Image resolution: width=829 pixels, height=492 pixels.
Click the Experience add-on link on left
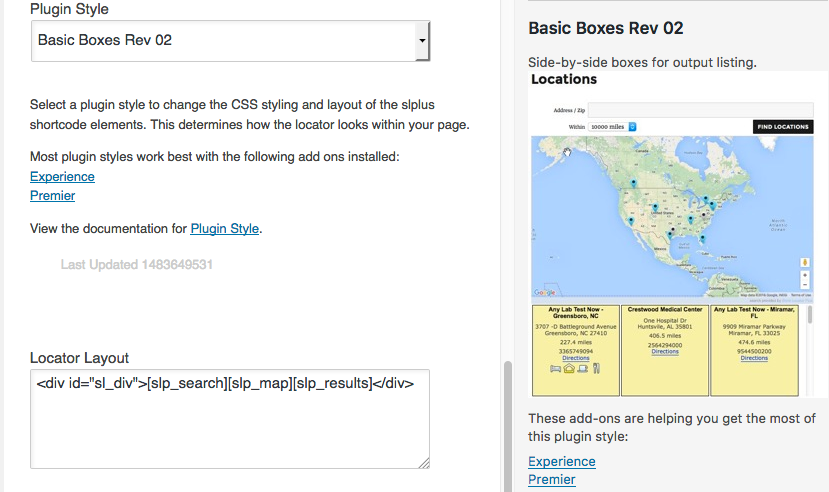click(62, 176)
